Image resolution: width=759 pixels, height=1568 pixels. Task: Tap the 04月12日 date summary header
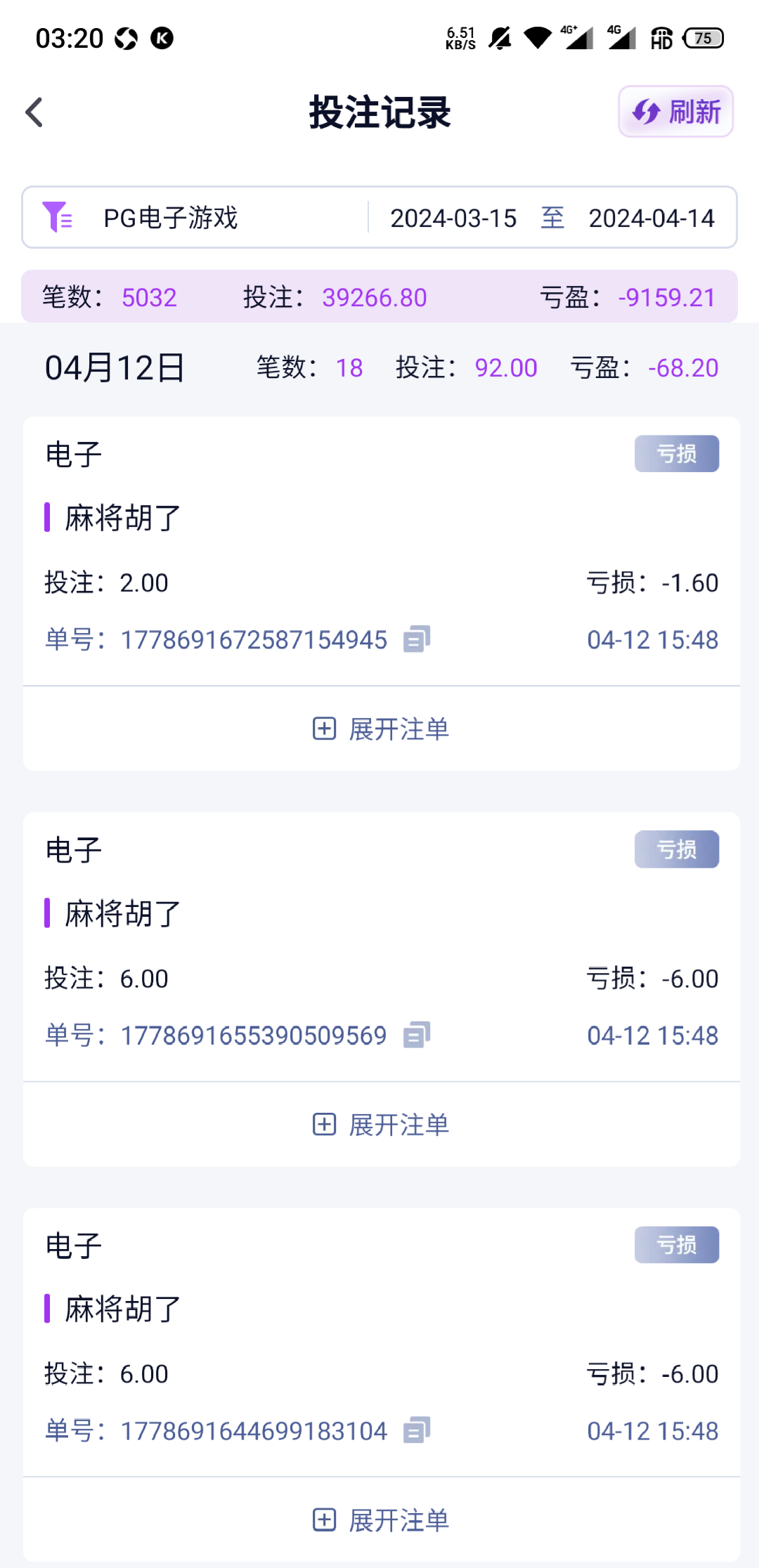(115, 368)
